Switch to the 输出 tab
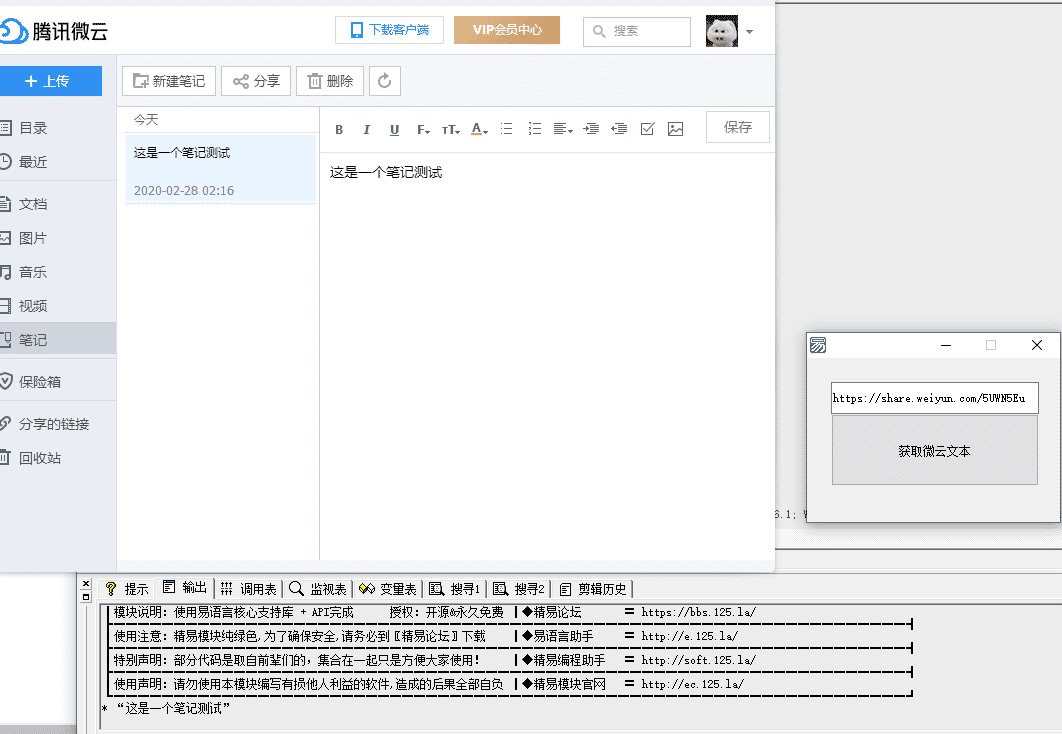Viewport: 1062px width, 734px height. 185,588
